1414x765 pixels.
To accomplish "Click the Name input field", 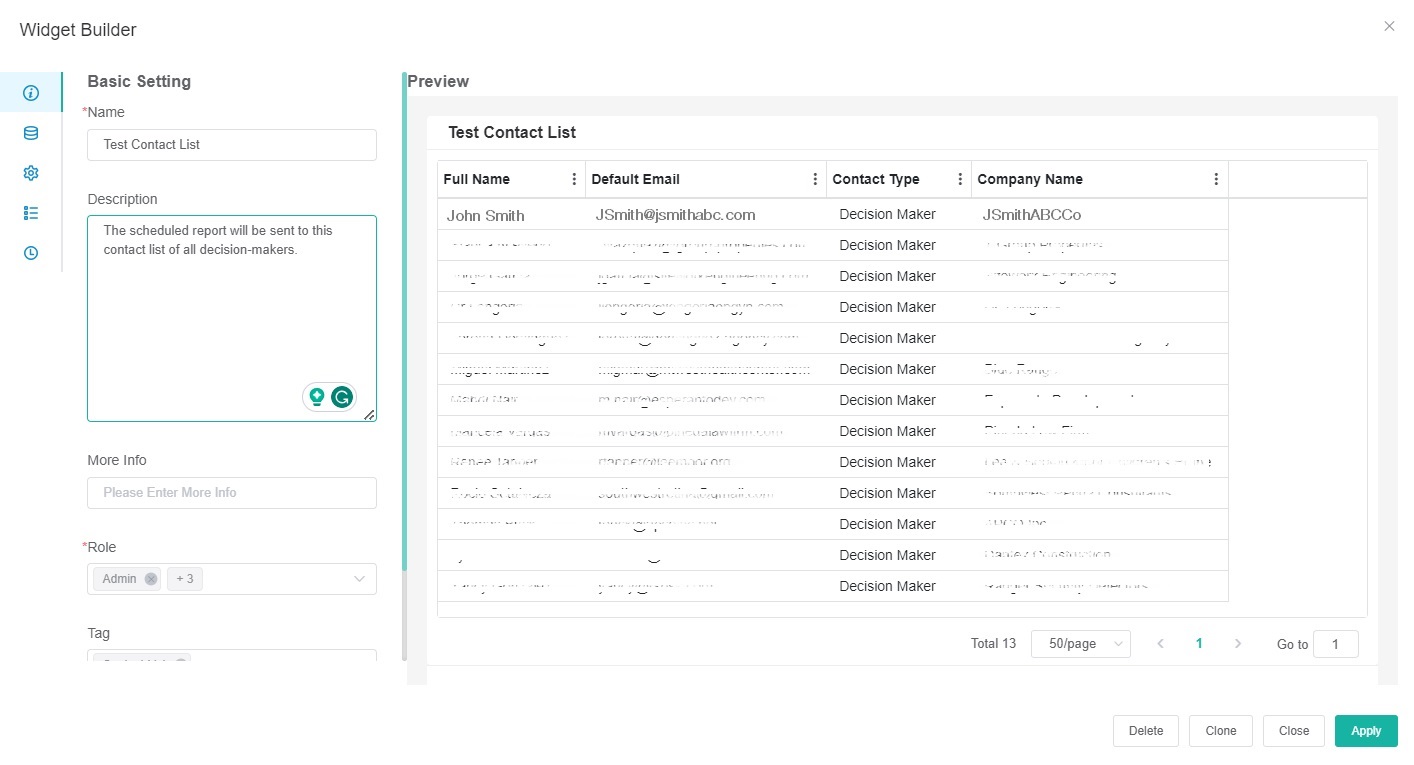I will (232, 145).
